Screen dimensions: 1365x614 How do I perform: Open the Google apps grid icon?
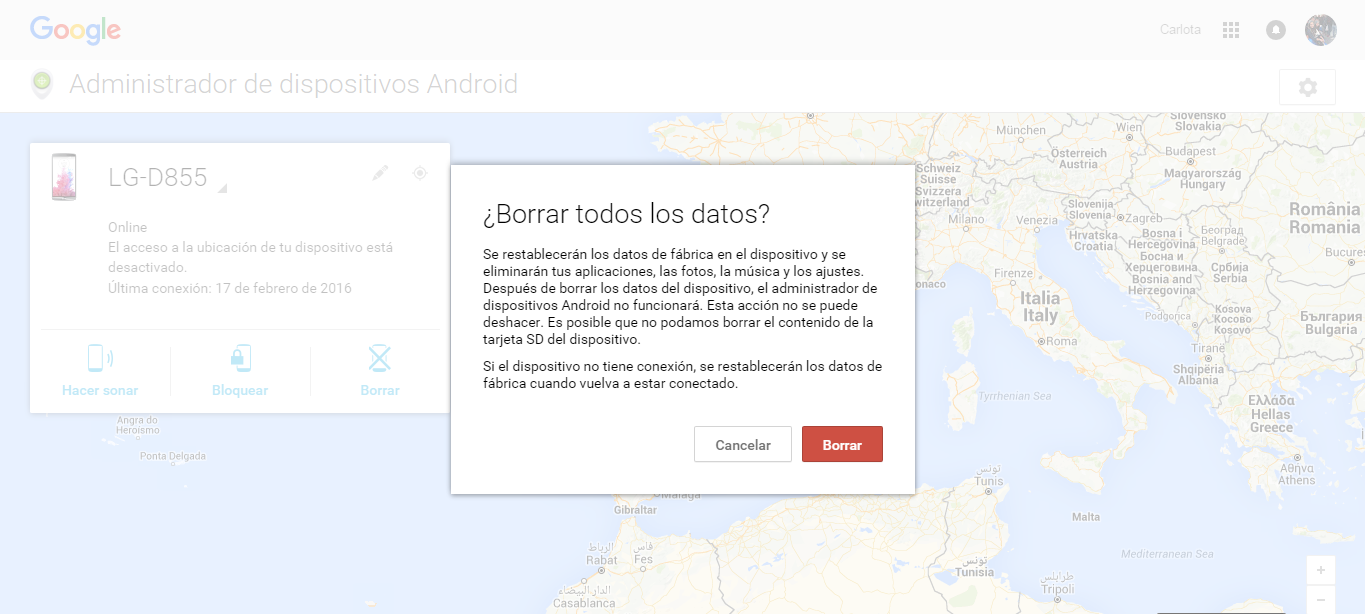(x=1231, y=30)
